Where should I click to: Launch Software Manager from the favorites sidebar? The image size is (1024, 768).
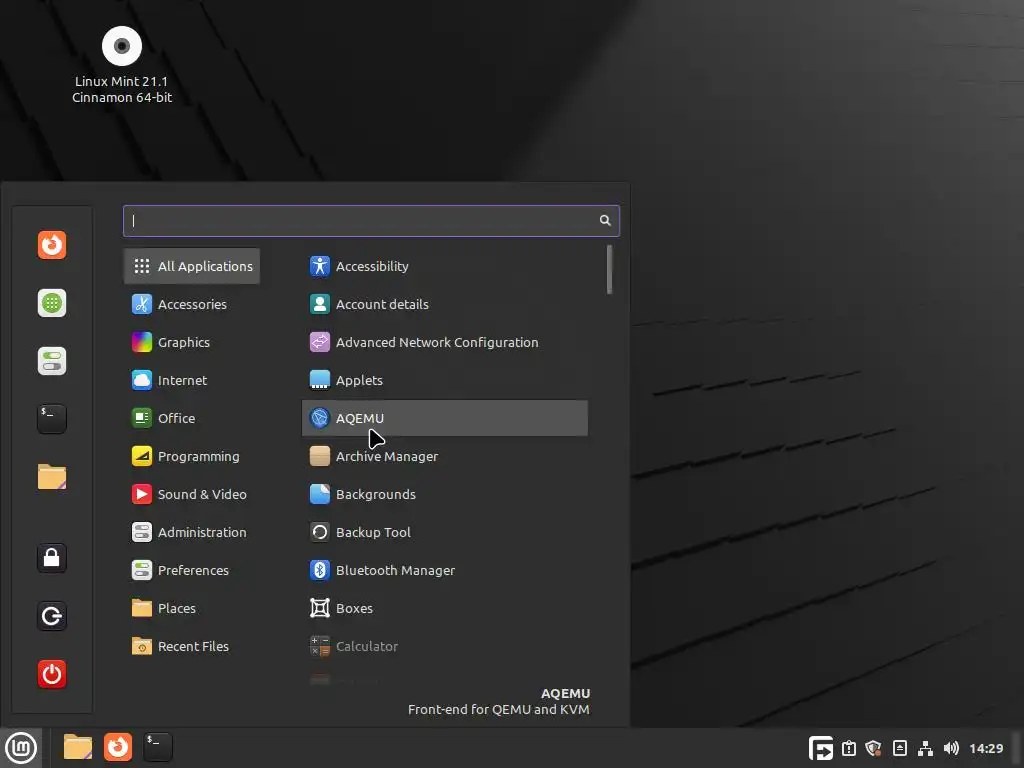[52, 303]
